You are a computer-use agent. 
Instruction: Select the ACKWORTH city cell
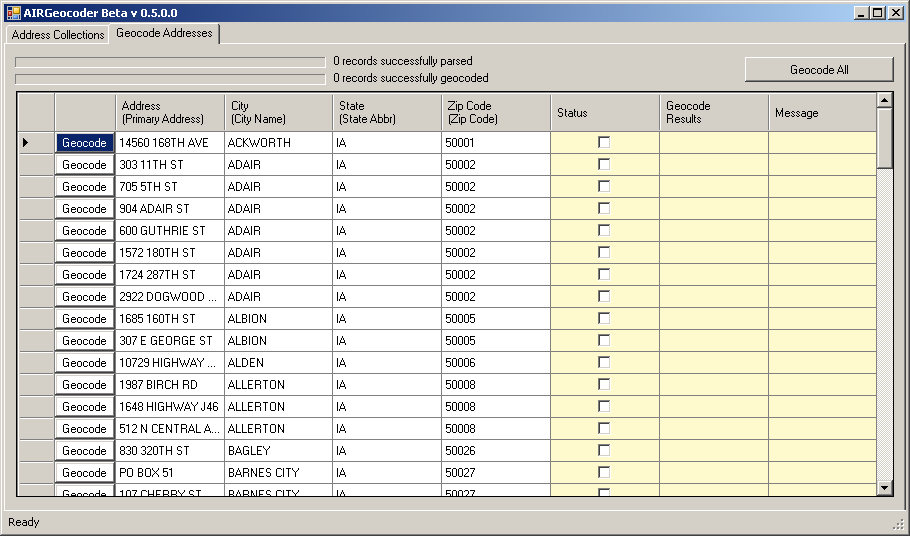(x=278, y=143)
